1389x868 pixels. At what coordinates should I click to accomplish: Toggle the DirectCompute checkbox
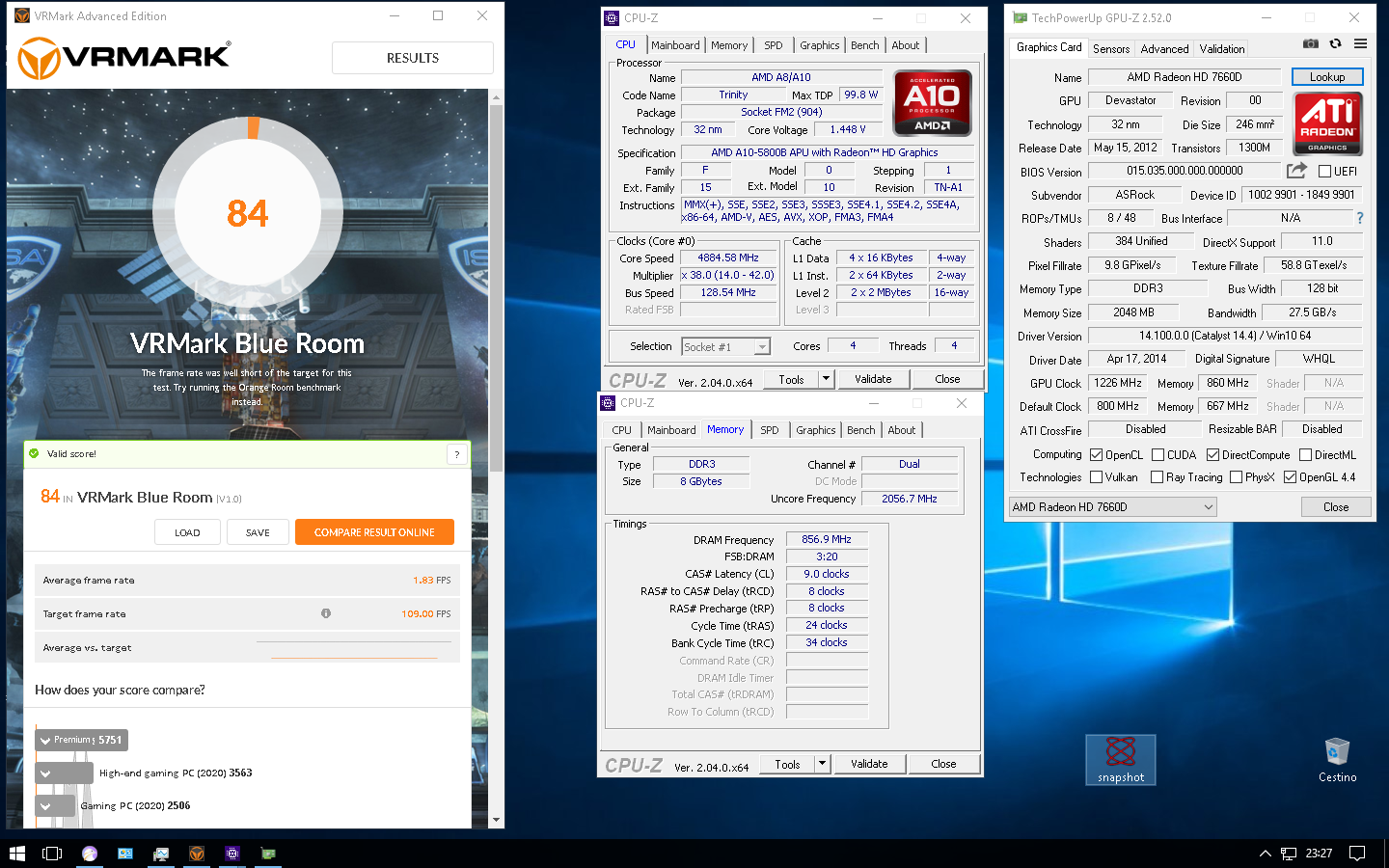point(1212,455)
